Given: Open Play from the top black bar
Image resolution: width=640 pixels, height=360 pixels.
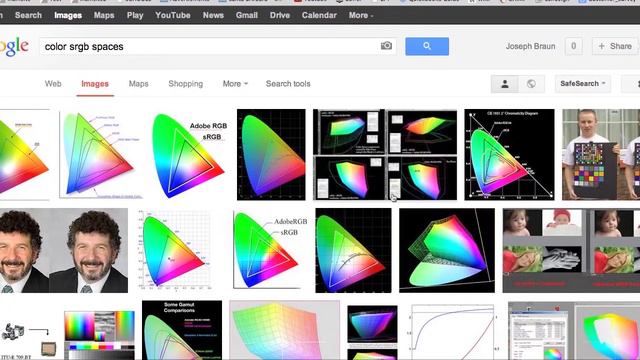Looking at the screenshot, I should 135,16.
